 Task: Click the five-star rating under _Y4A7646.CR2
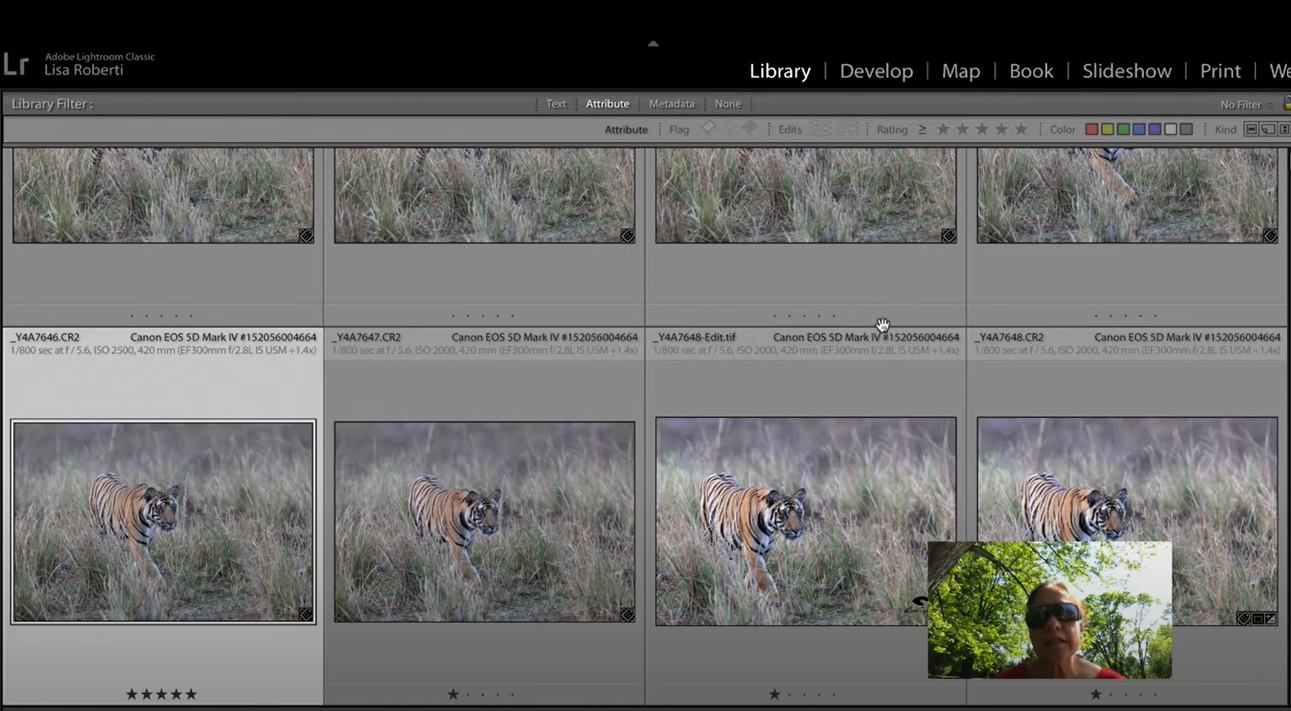161,694
